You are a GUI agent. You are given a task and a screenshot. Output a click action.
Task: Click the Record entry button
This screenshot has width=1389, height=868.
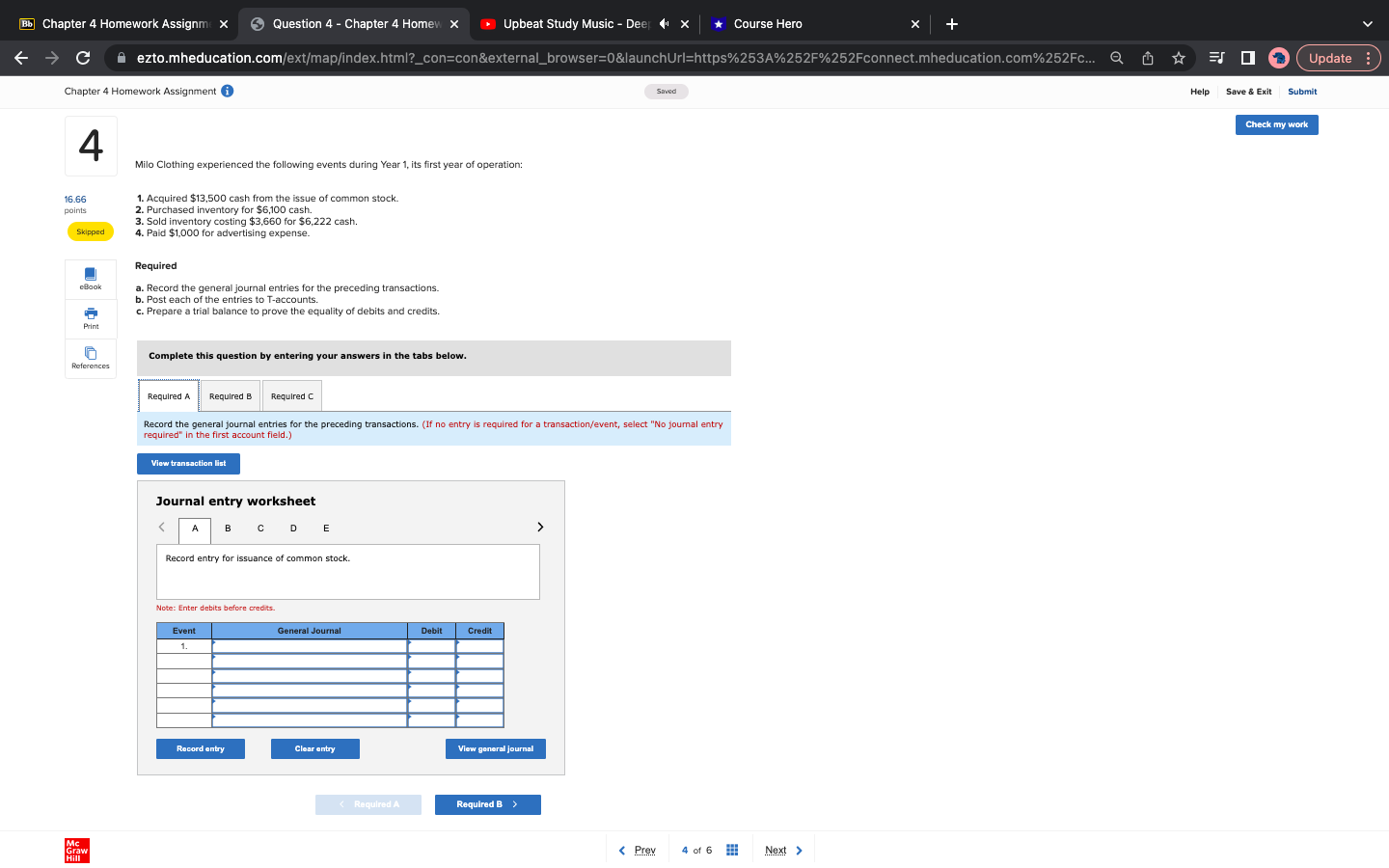pos(201,748)
